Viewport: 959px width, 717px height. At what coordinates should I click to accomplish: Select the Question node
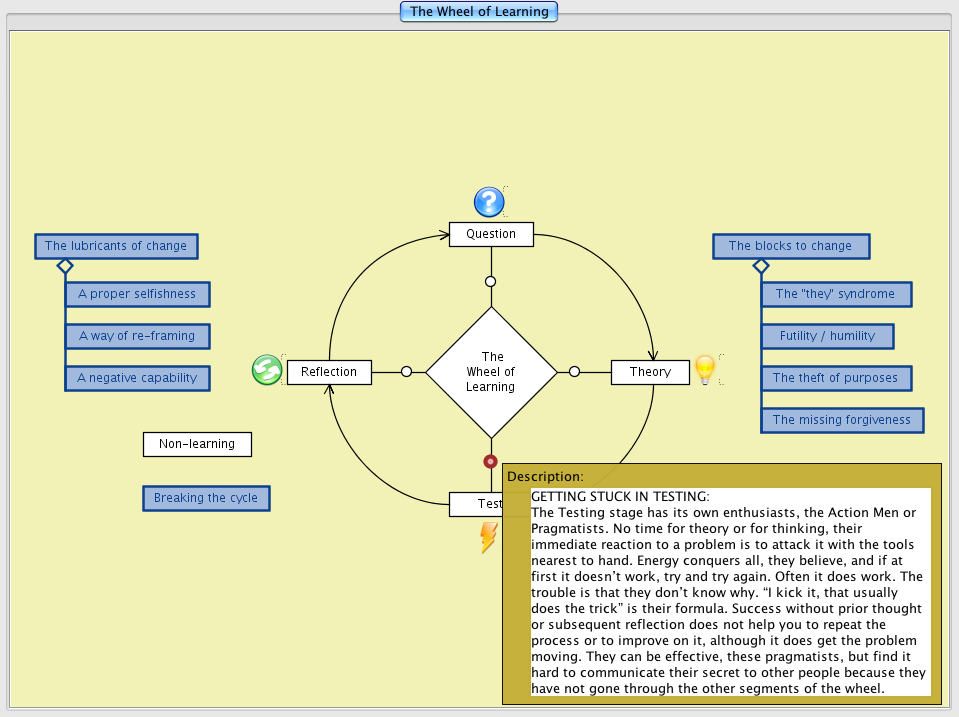click(x=491, y=234)
